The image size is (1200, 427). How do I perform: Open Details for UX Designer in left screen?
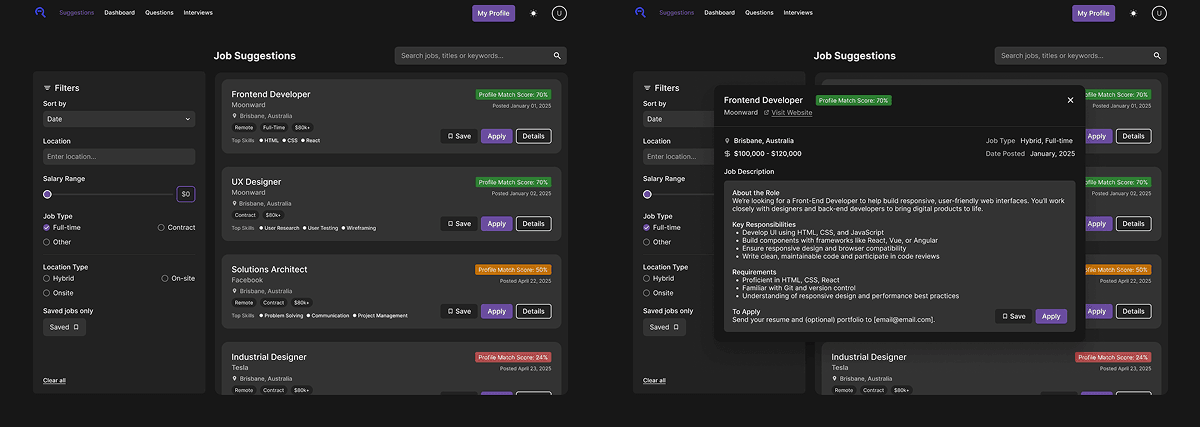pos(533,224)
